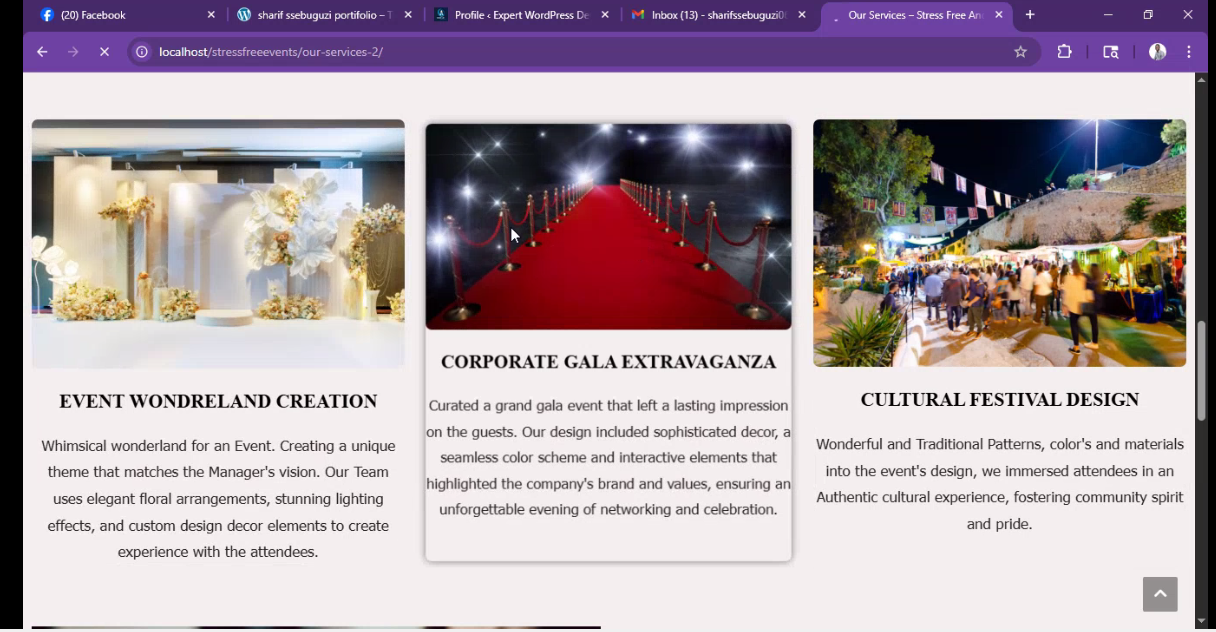
Task: Open the Chrome three-dot menu
Action: point(1189,52)
